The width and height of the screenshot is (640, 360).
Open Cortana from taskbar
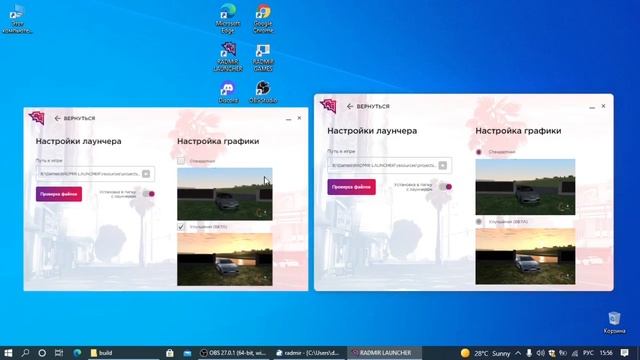42,353
